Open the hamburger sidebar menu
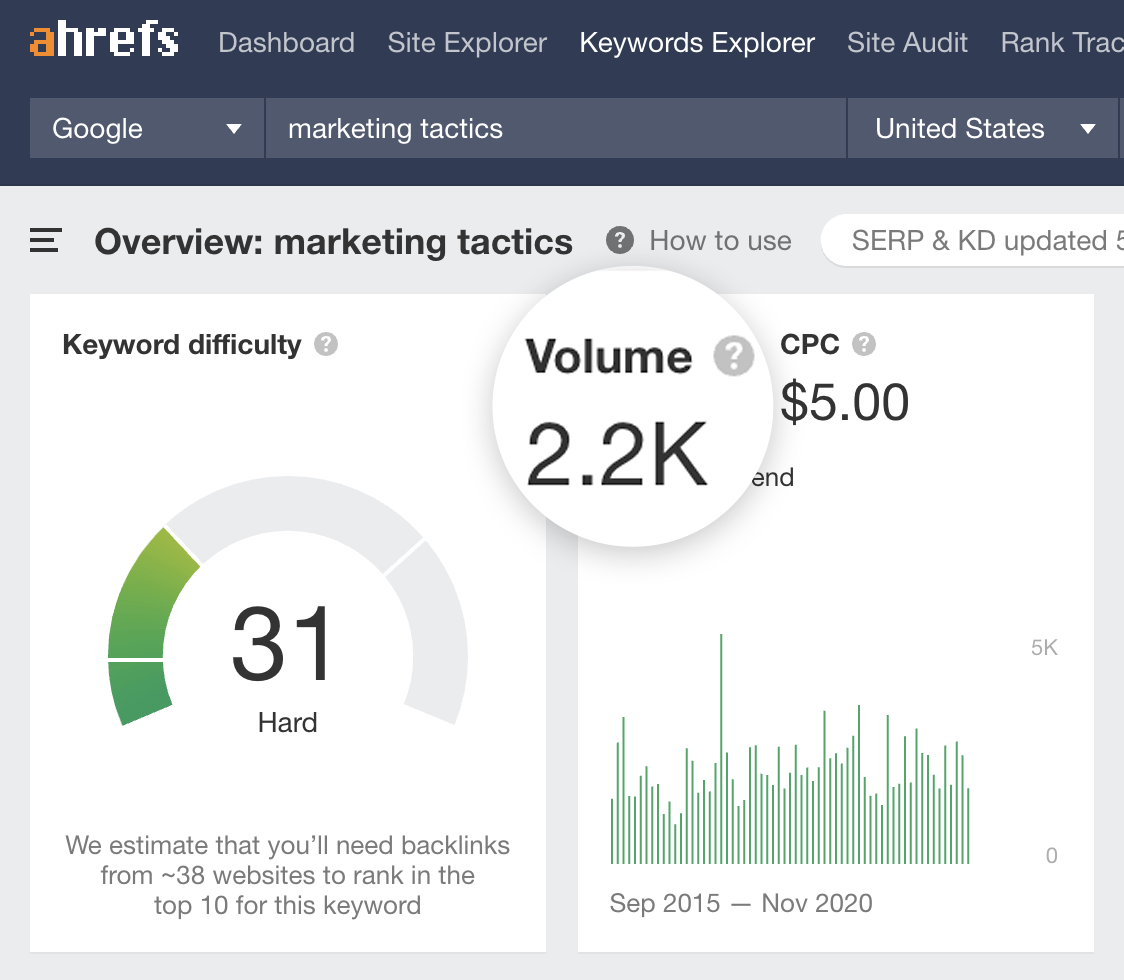1124x980 pixels. coord(46,241)
